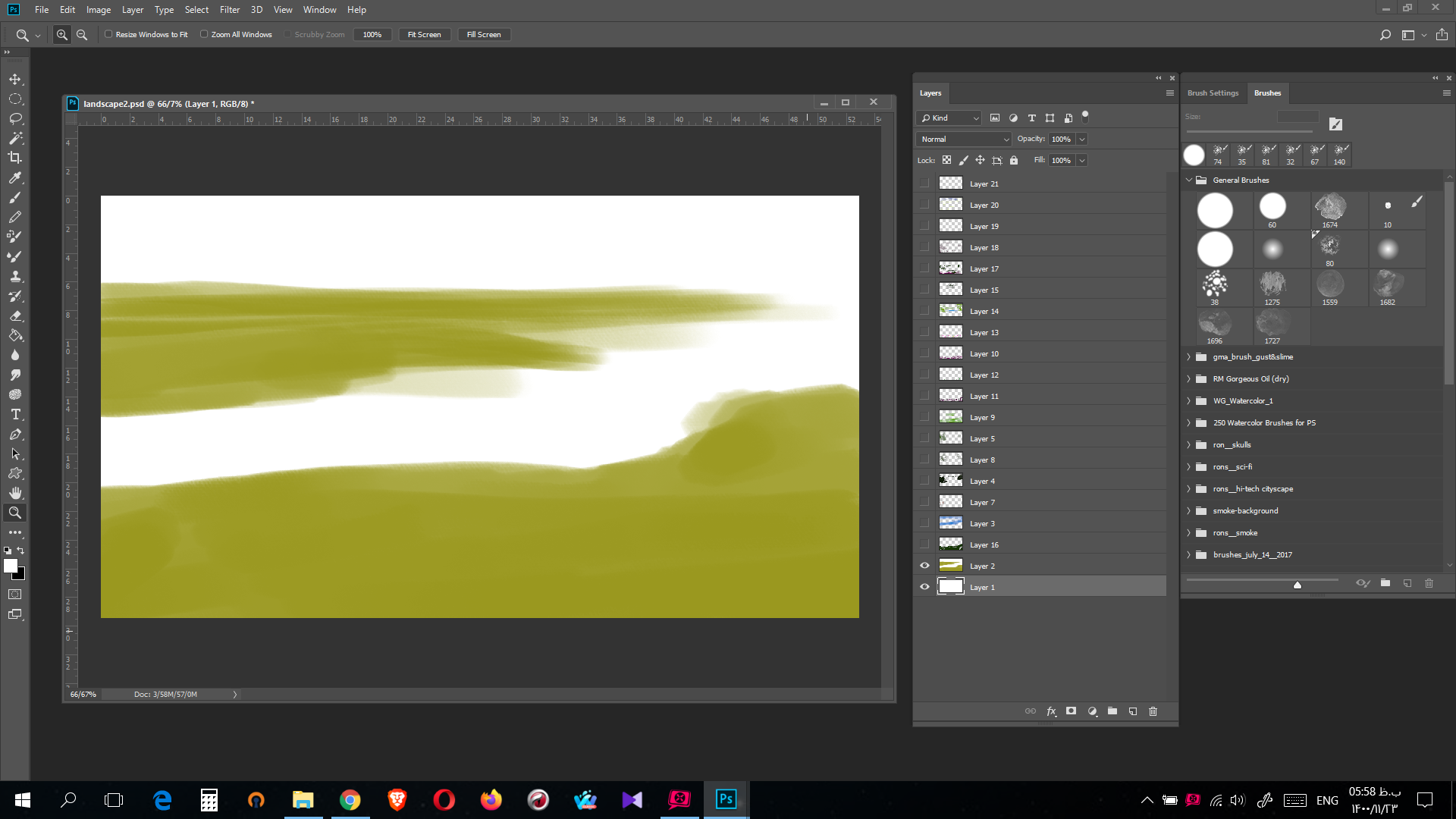Select the Elliptical Marquee tool

(15, 99)
